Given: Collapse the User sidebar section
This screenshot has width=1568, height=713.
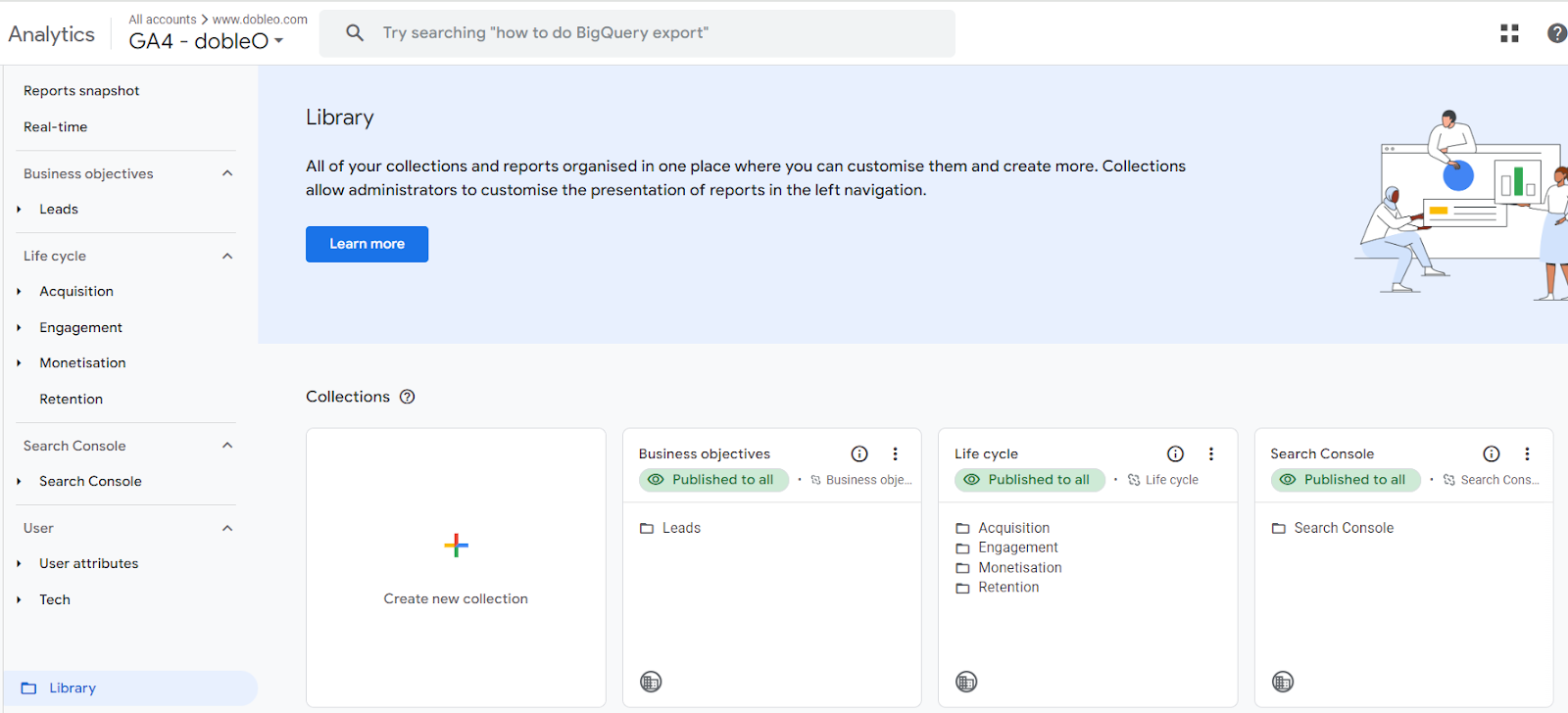Looking at the screenshot, I should pyautogui.click(x=227, y=528).
